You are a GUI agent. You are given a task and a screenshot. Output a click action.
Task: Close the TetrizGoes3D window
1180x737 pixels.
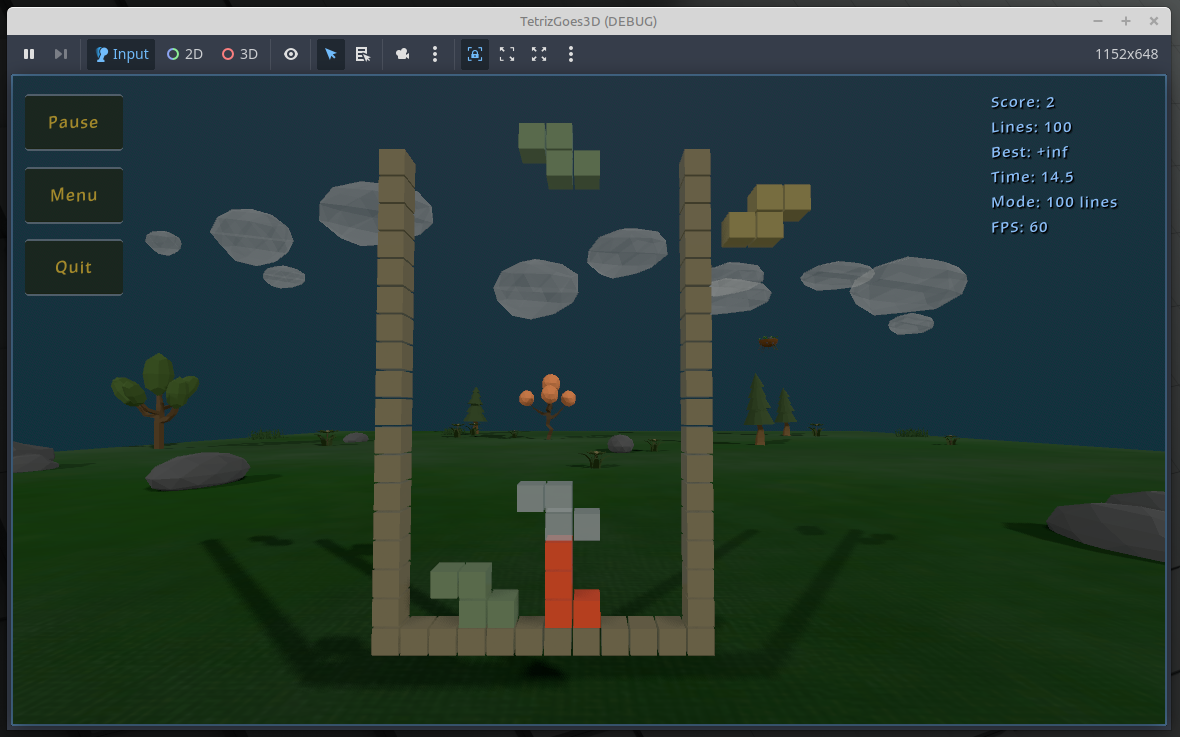1154,21
